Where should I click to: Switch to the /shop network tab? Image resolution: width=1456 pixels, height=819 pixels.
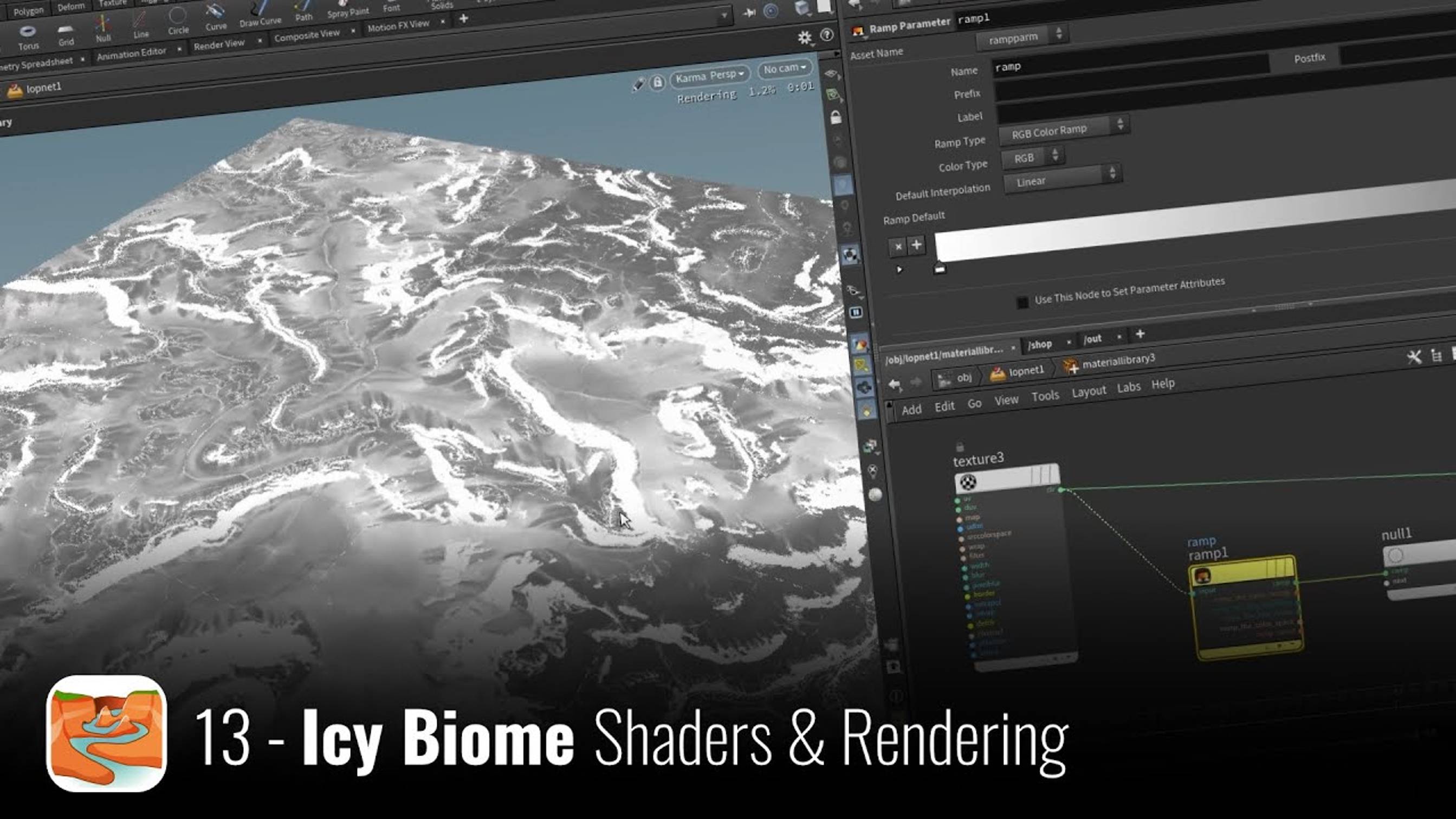1039,344
